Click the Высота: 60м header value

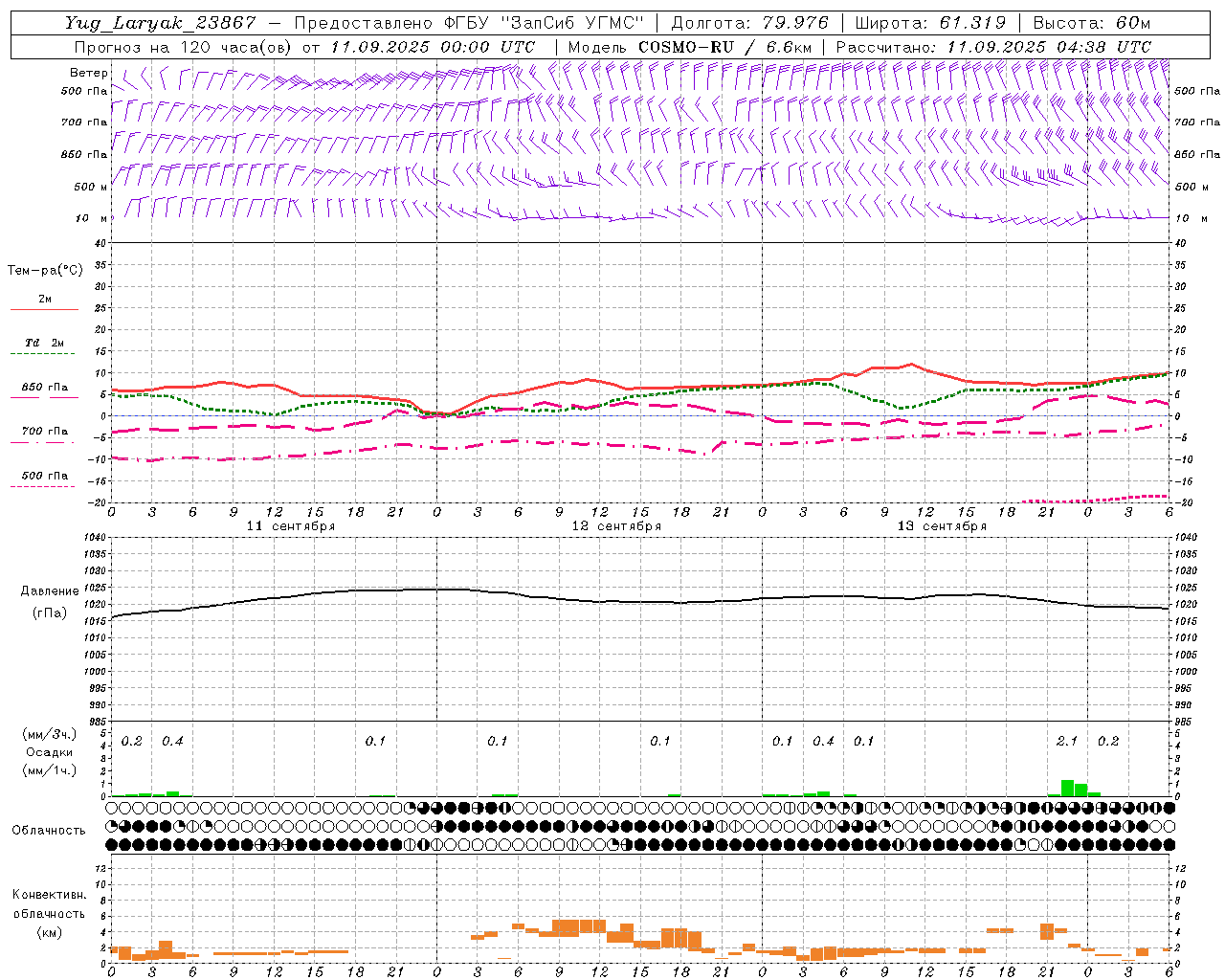[x=1092, y=23]
